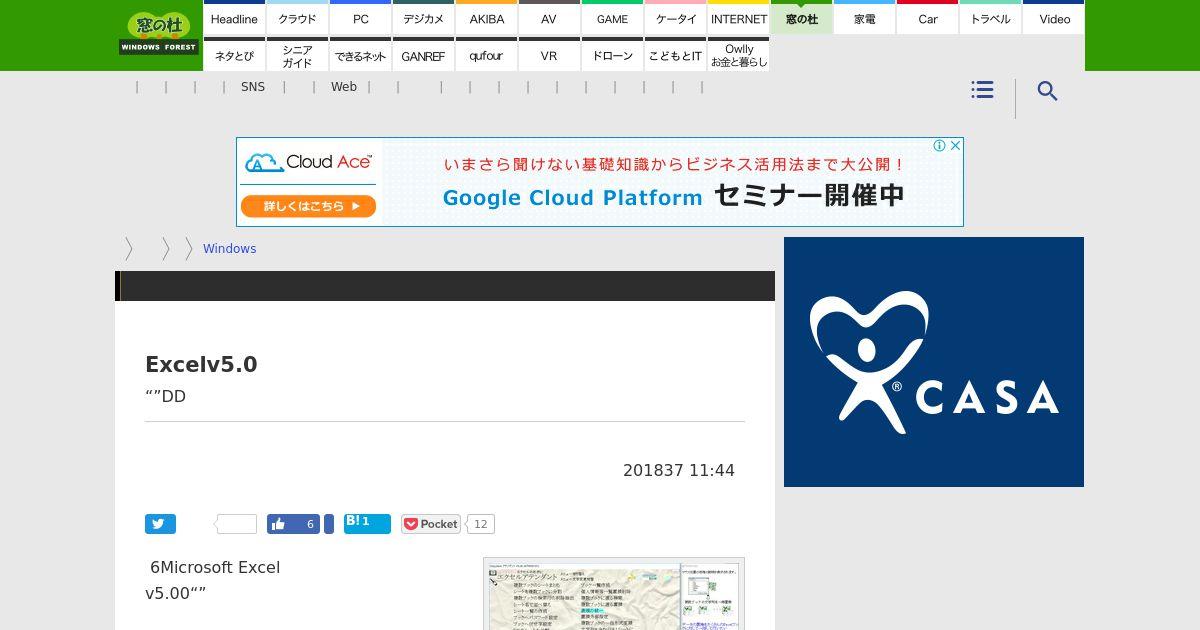Open the CASA sidebar advertisement
Viewport: 1200px width, 630px height.
(x=934, y=362)
